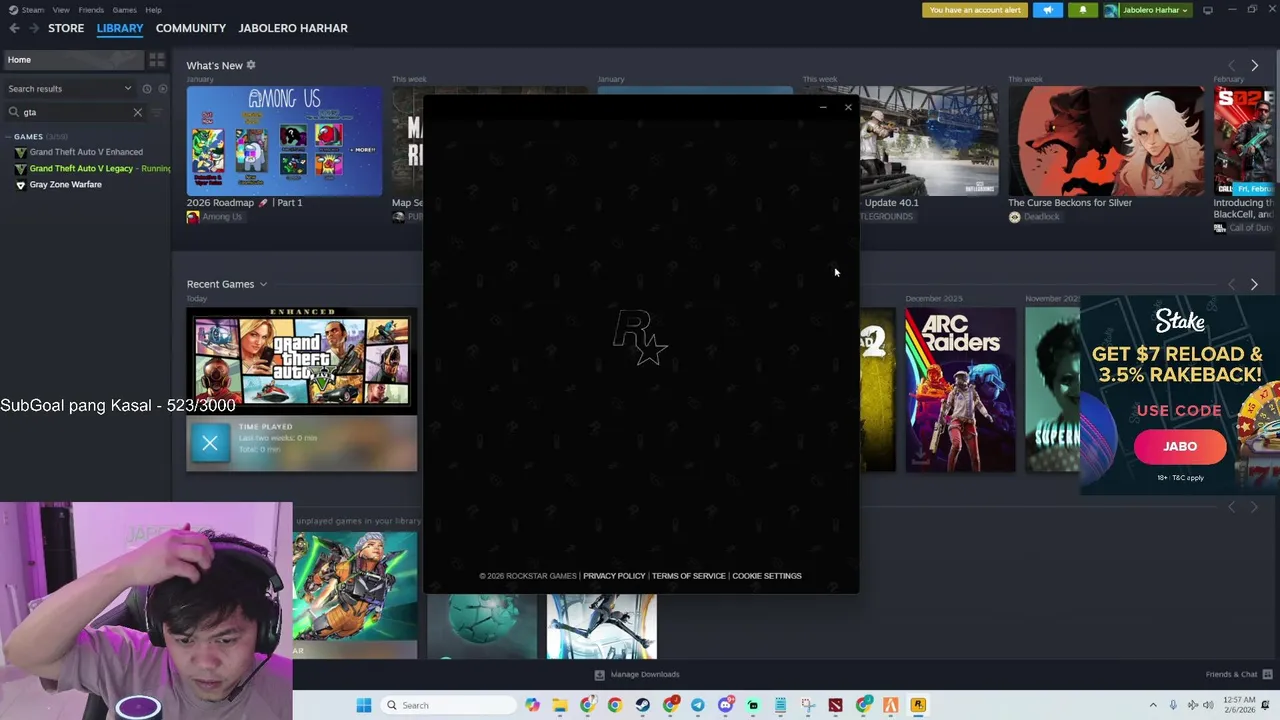The image size is (1280, 720).
Task: Collapse the GAMES category
Action: tap(9, 137)
